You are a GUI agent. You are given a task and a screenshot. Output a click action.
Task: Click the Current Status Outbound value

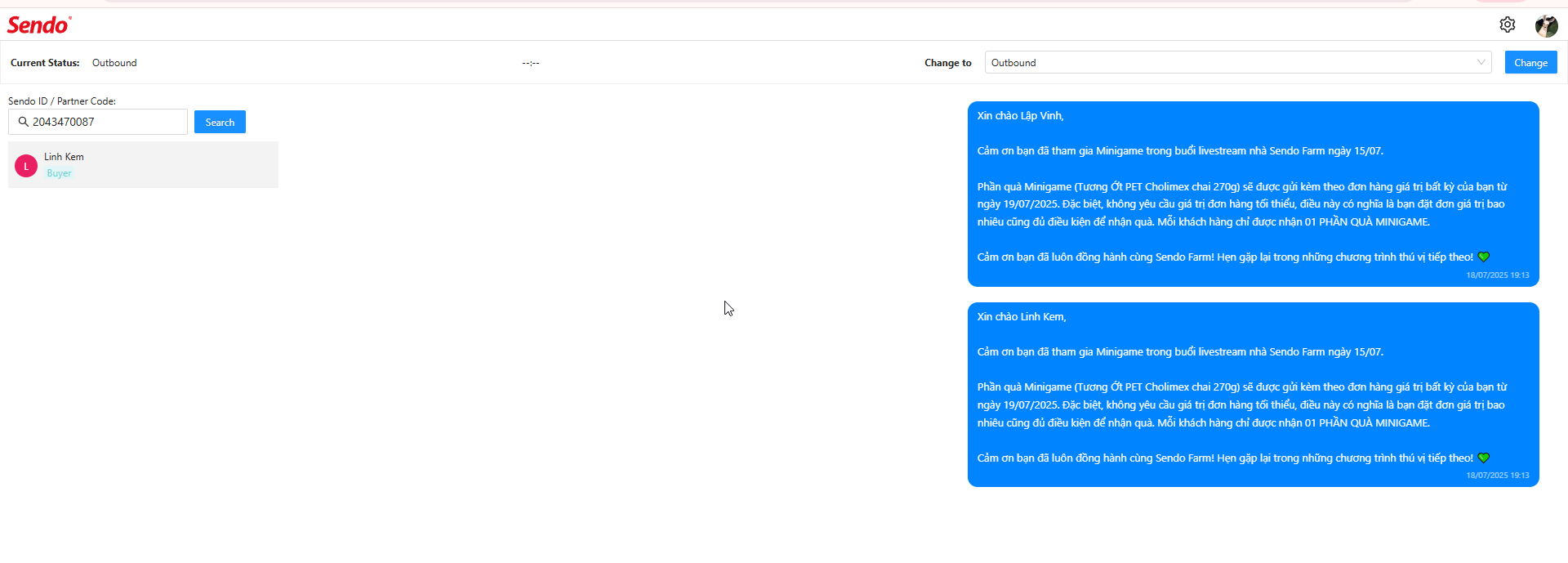[114, 63]
